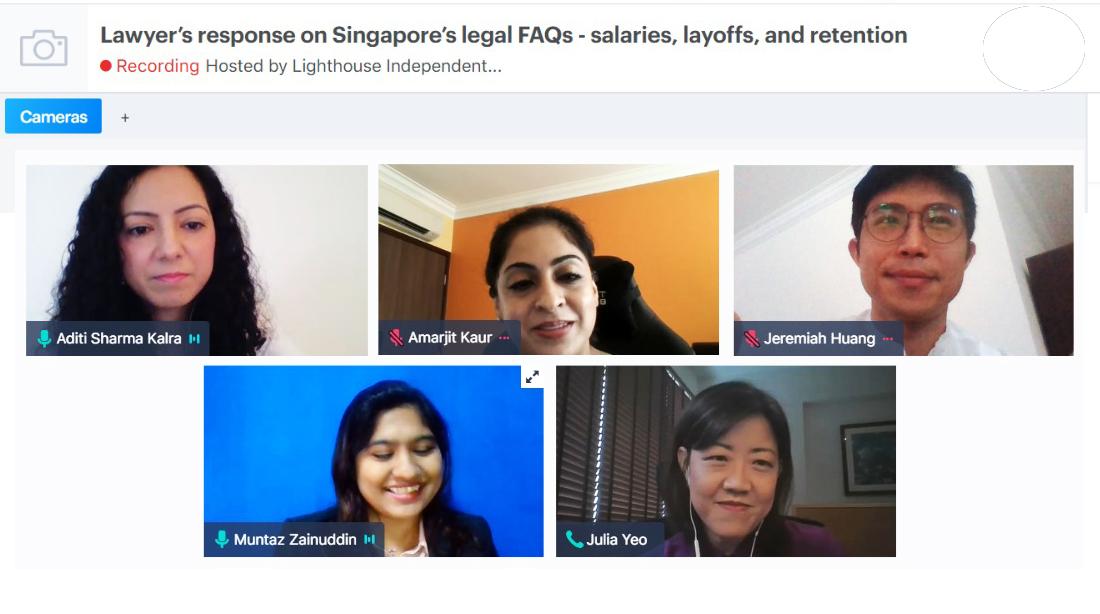Click the red Recording indicator

[150, 66]
